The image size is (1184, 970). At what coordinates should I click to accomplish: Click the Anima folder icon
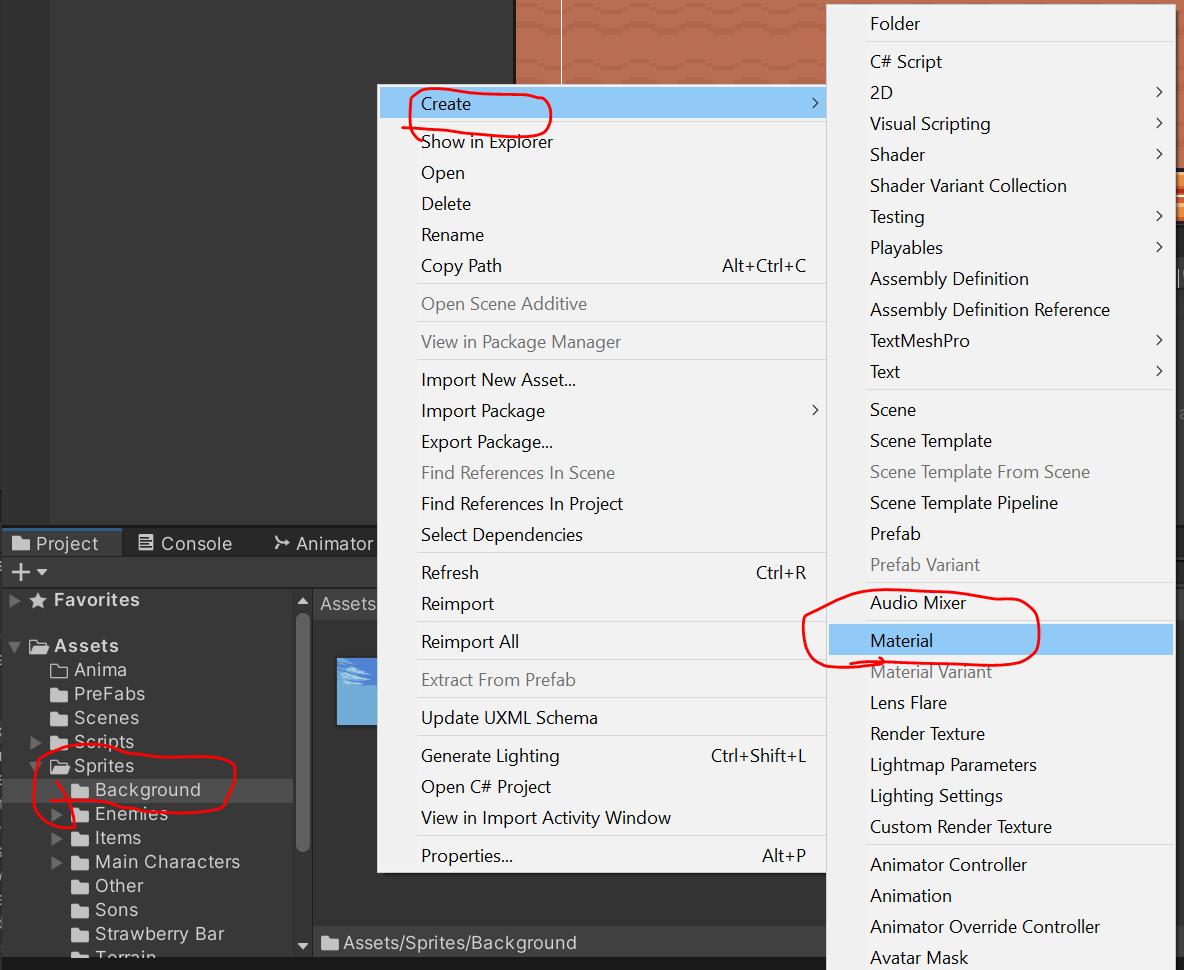coord(59,670)
